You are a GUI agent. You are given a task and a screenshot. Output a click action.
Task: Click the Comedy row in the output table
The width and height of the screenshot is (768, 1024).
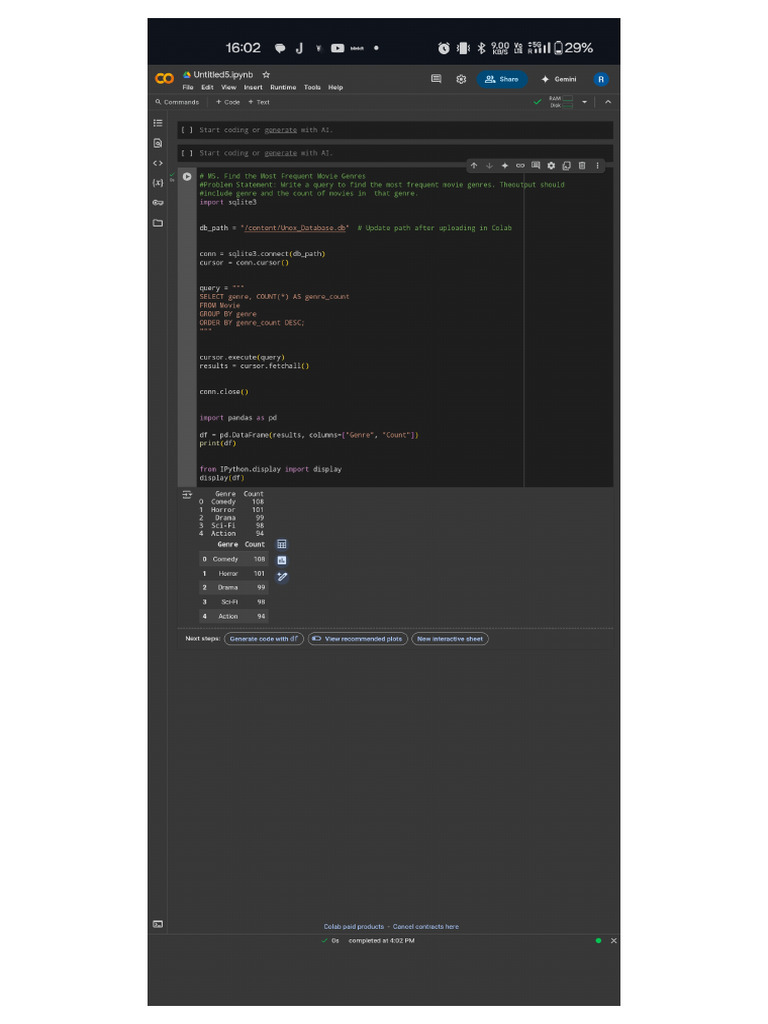click(233, 559)
